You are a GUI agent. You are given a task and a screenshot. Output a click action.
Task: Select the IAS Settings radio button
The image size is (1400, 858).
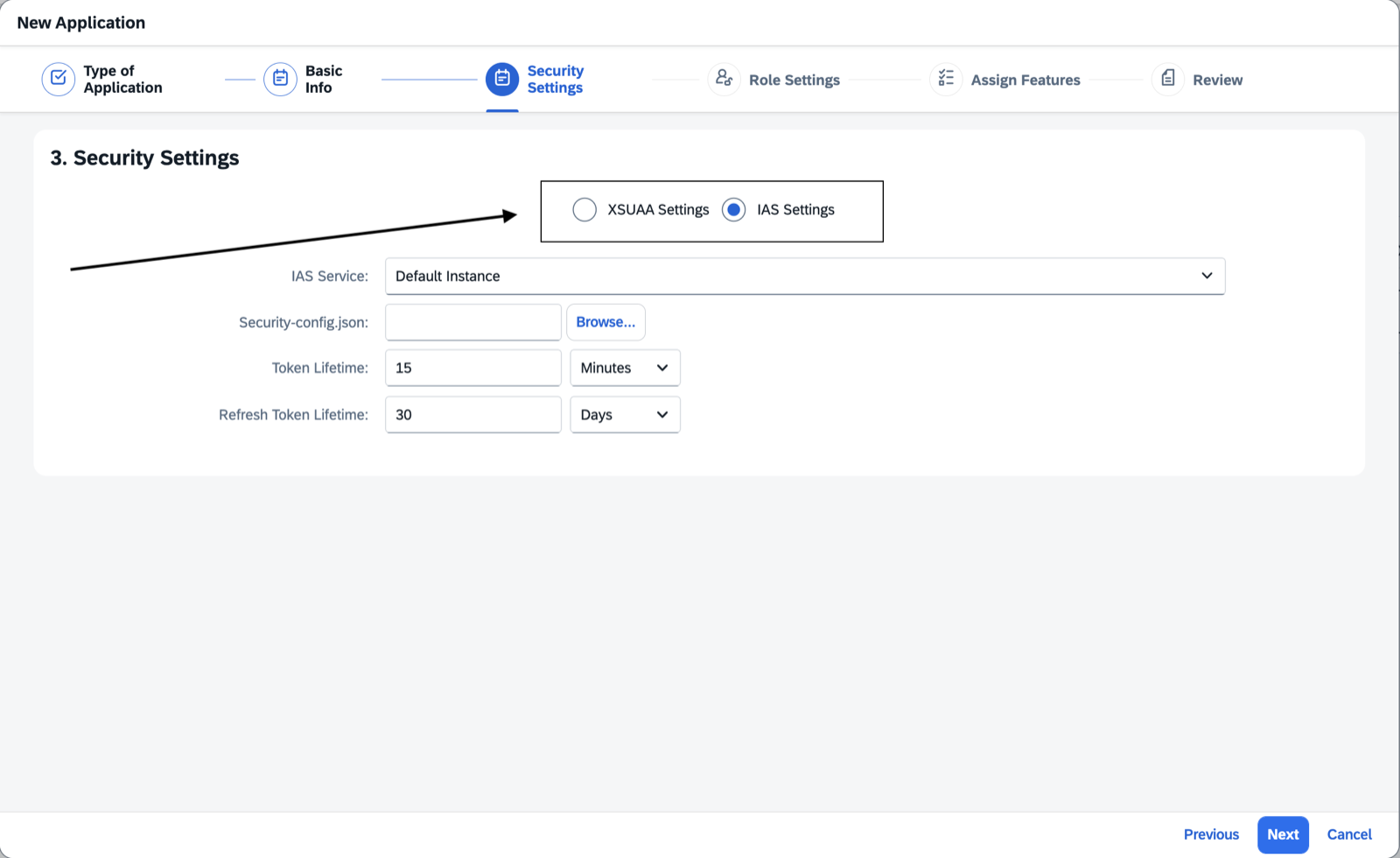[734, 209]
